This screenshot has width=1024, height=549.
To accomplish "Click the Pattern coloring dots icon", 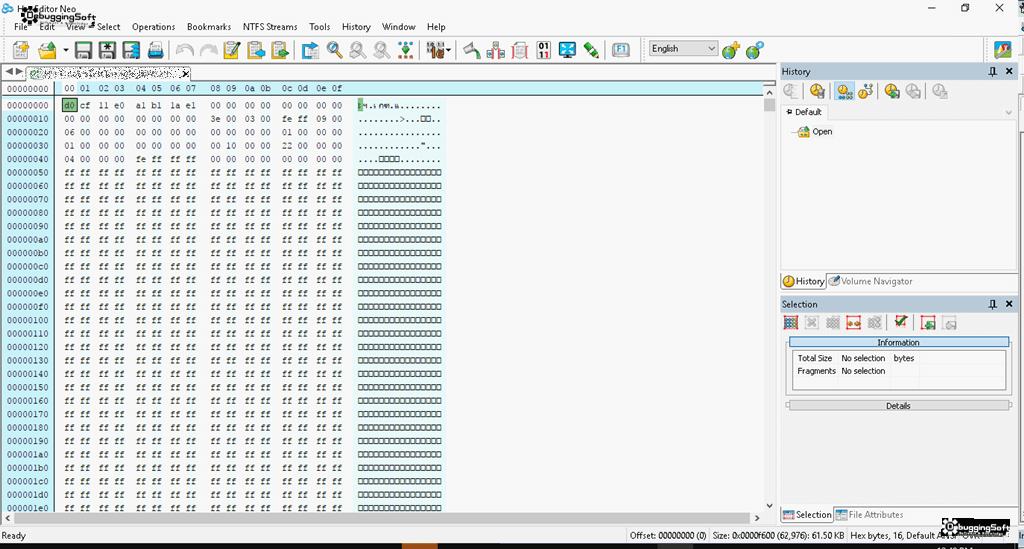I will pyautogui.click(x=406, y=50).
